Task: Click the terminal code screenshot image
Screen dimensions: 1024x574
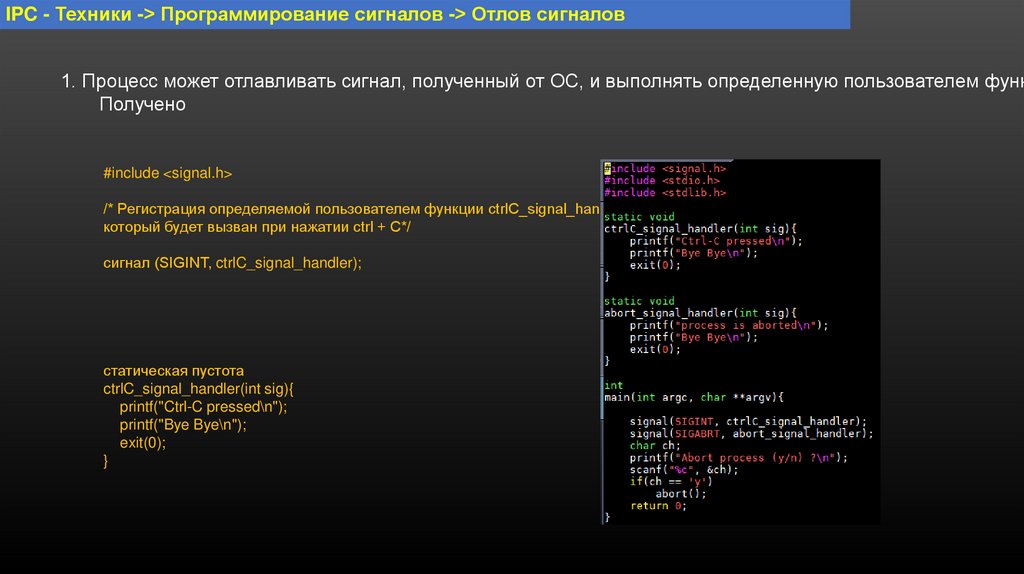Action: tap(741, 342)
